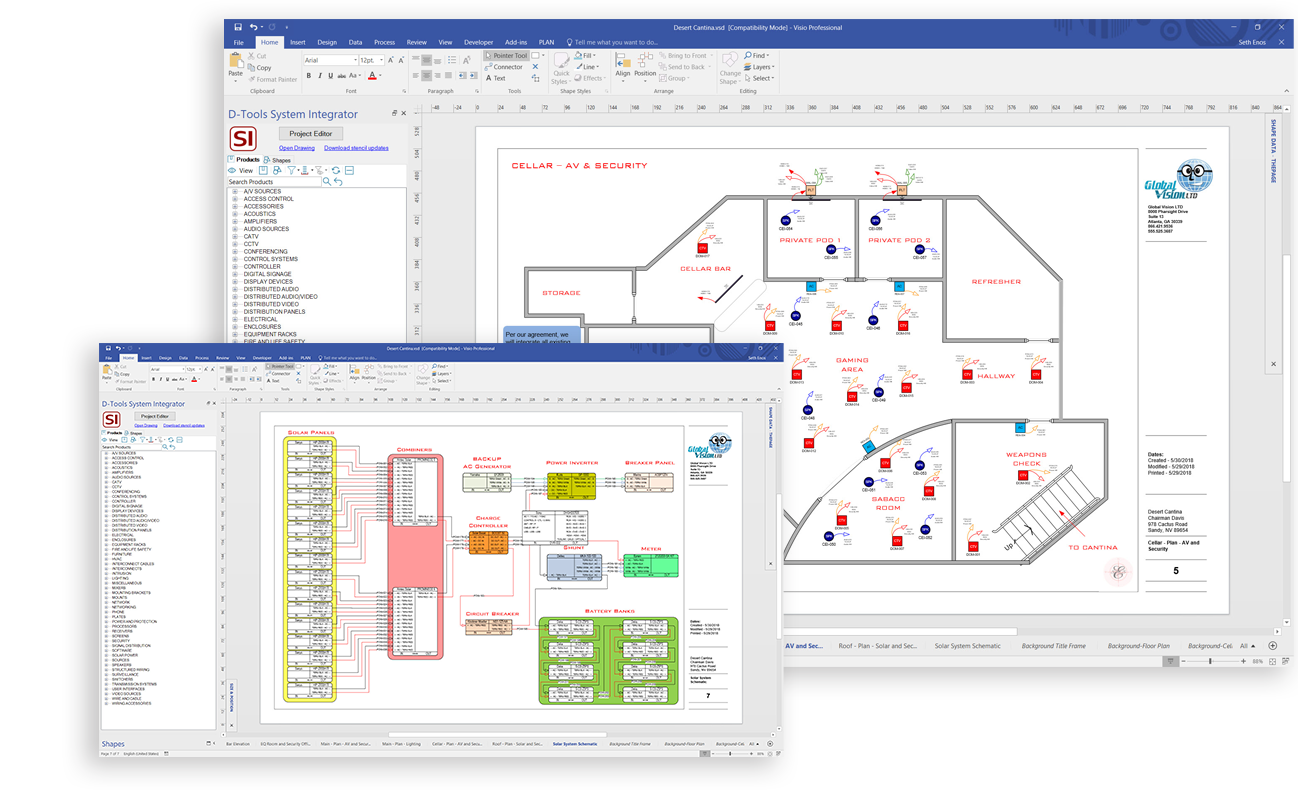Switch to Solar System Schematic page tab, back window
Image resolution: width=1298 pixels, height=793 pixels.
pyautogui.click(x=968, y=646)
